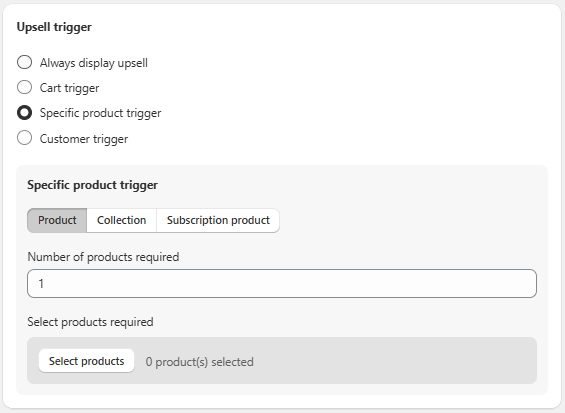Click the 'Specific product trigger' radio label
565x413 pixels.
click(x=101, y=114)
